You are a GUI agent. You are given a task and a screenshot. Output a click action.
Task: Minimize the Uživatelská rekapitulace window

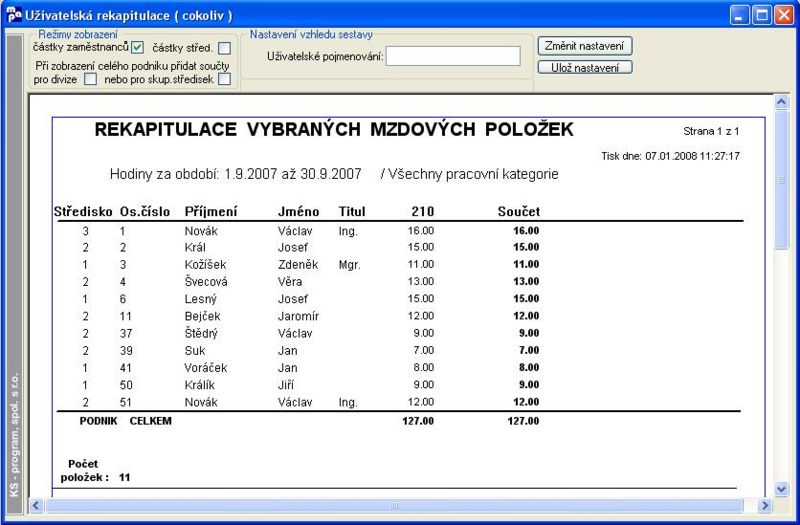pos(739,15)
